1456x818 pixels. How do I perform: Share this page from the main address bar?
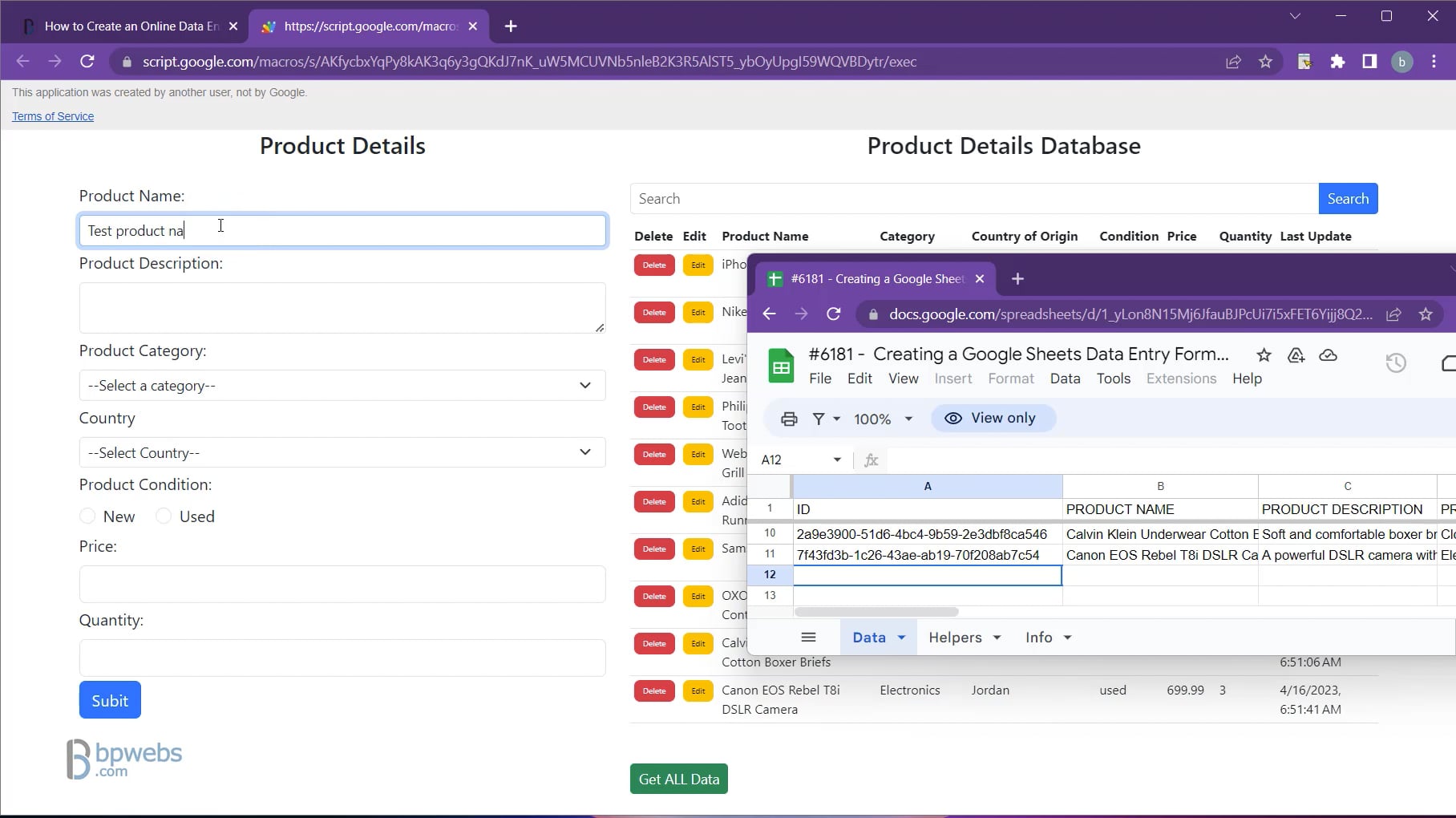pos(1233,62)
